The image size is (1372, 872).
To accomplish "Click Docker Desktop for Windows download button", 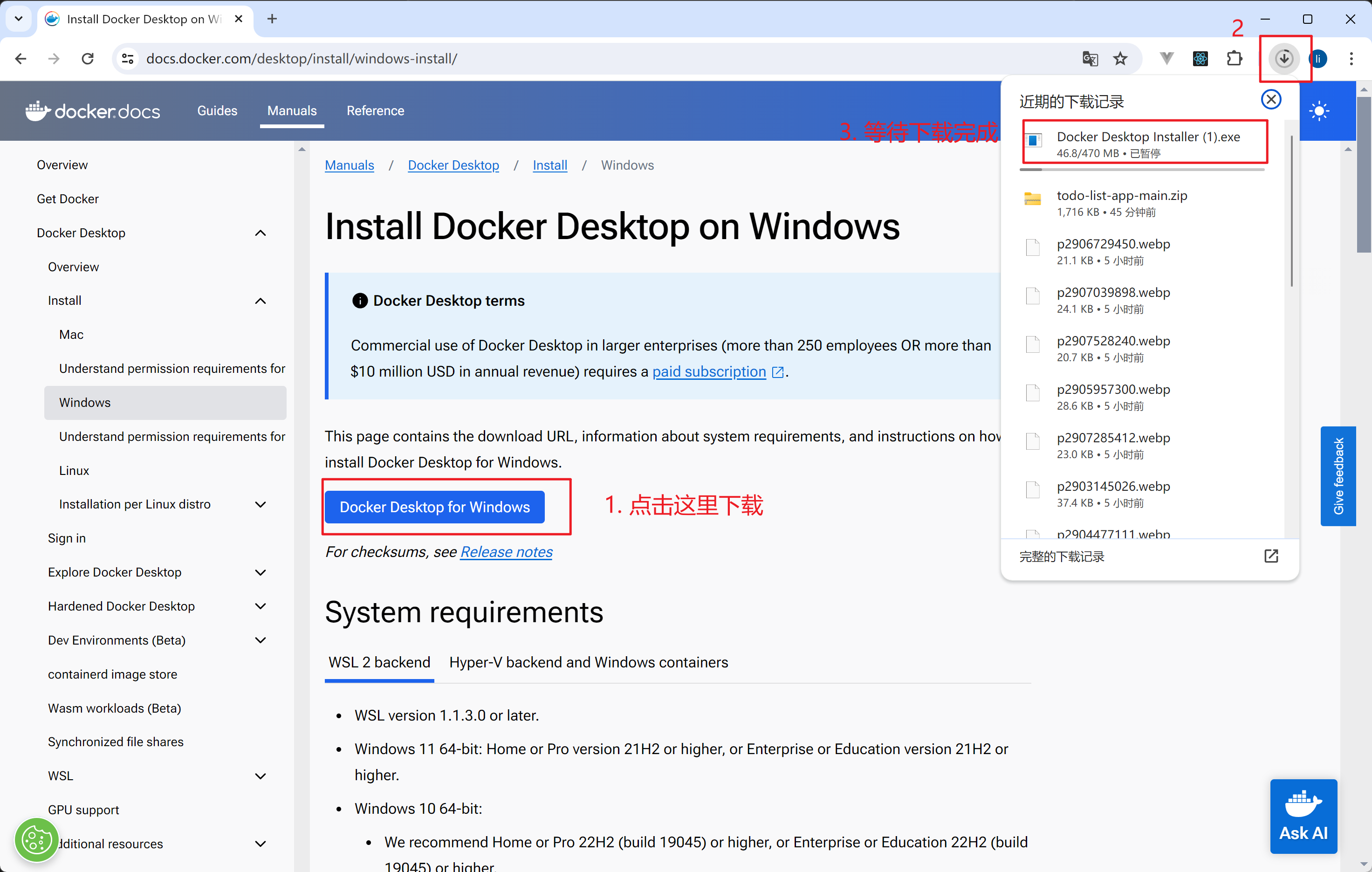I will (x=434, y=507).
